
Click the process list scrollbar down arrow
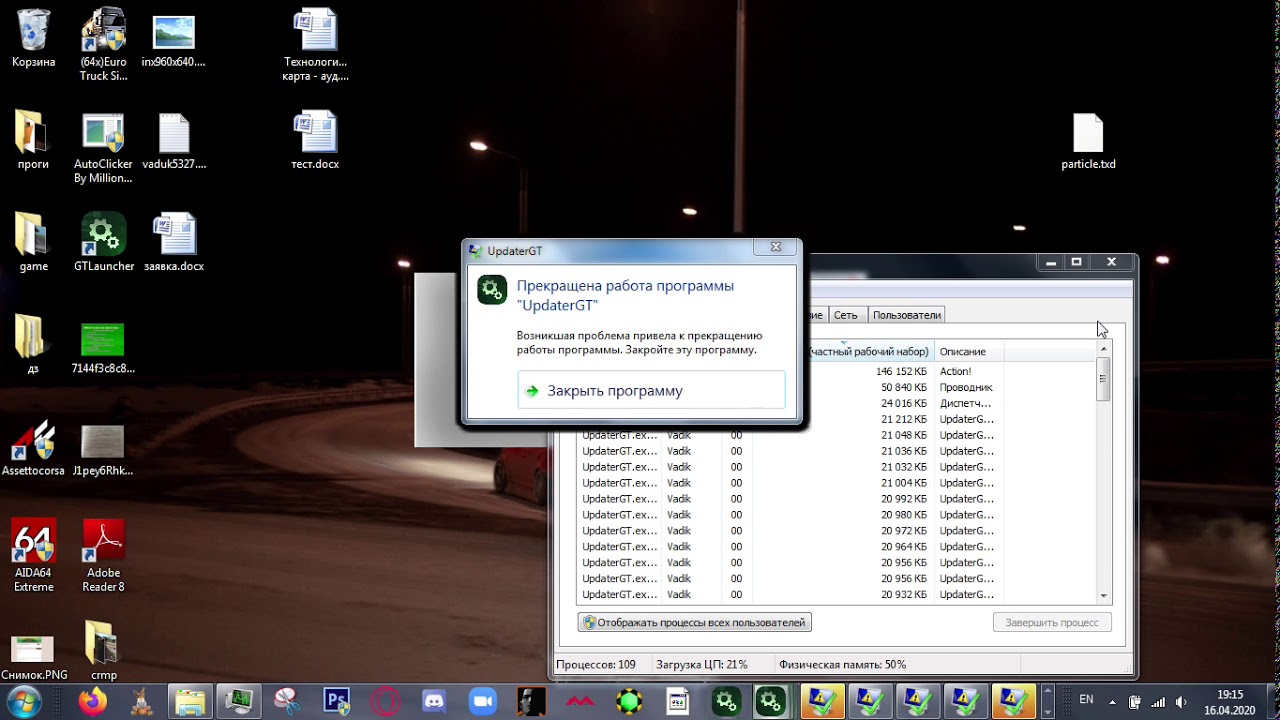tap(1104, 596)
